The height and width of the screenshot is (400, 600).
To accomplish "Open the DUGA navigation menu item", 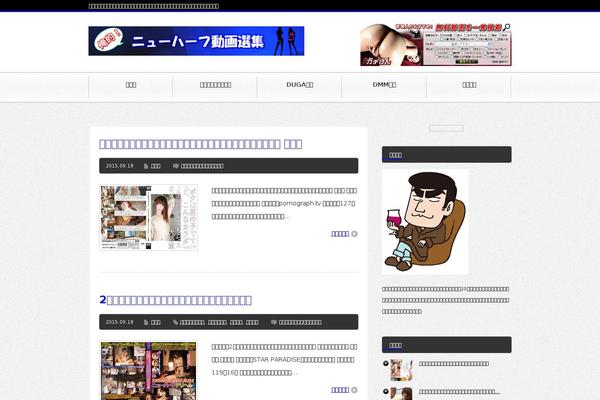I will coord(300,85).
